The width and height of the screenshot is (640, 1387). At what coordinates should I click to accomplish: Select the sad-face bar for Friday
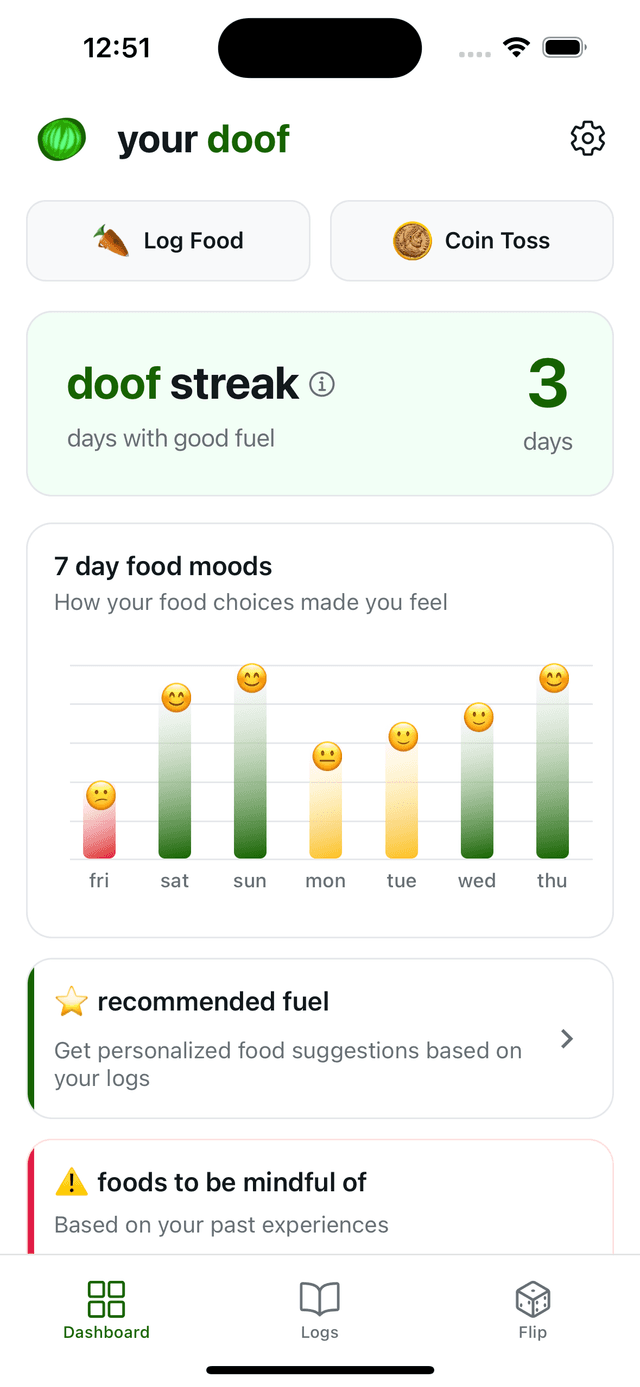pos(98,820)
